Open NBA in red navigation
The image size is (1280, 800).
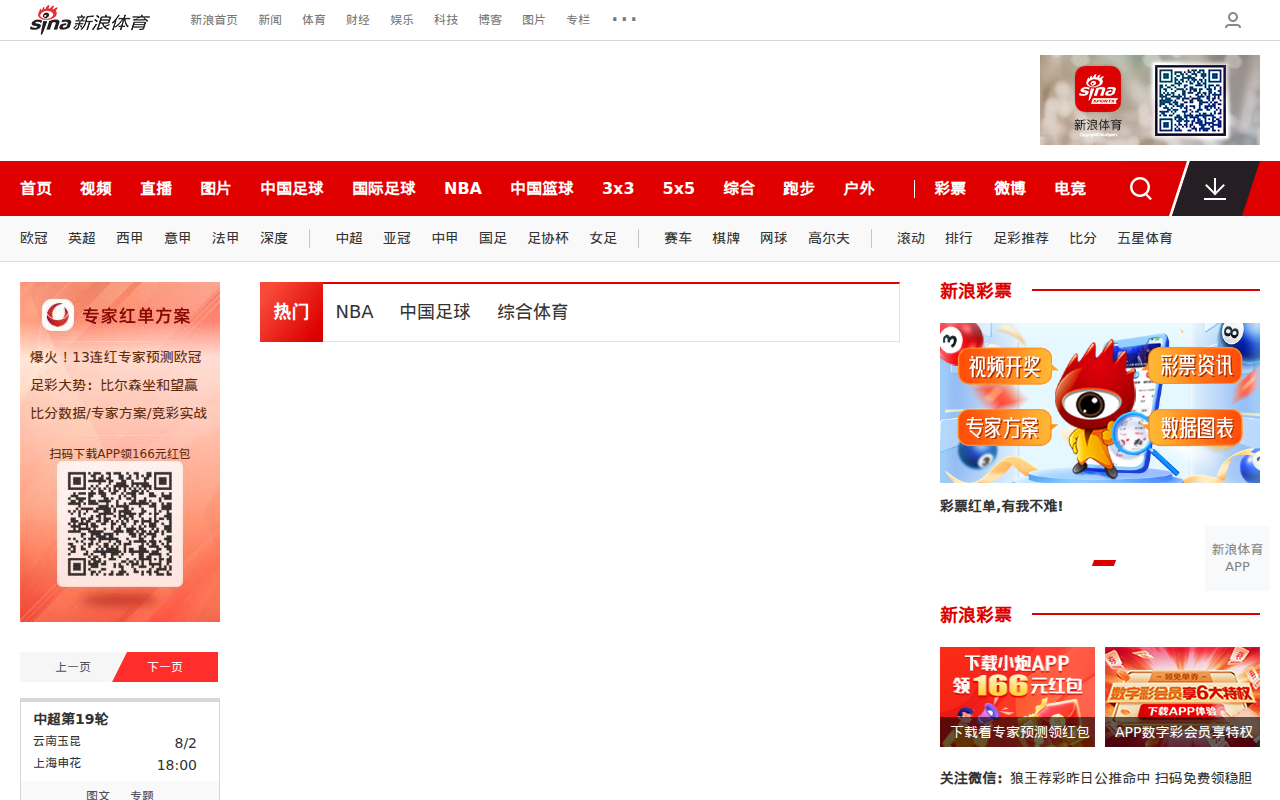463,188
